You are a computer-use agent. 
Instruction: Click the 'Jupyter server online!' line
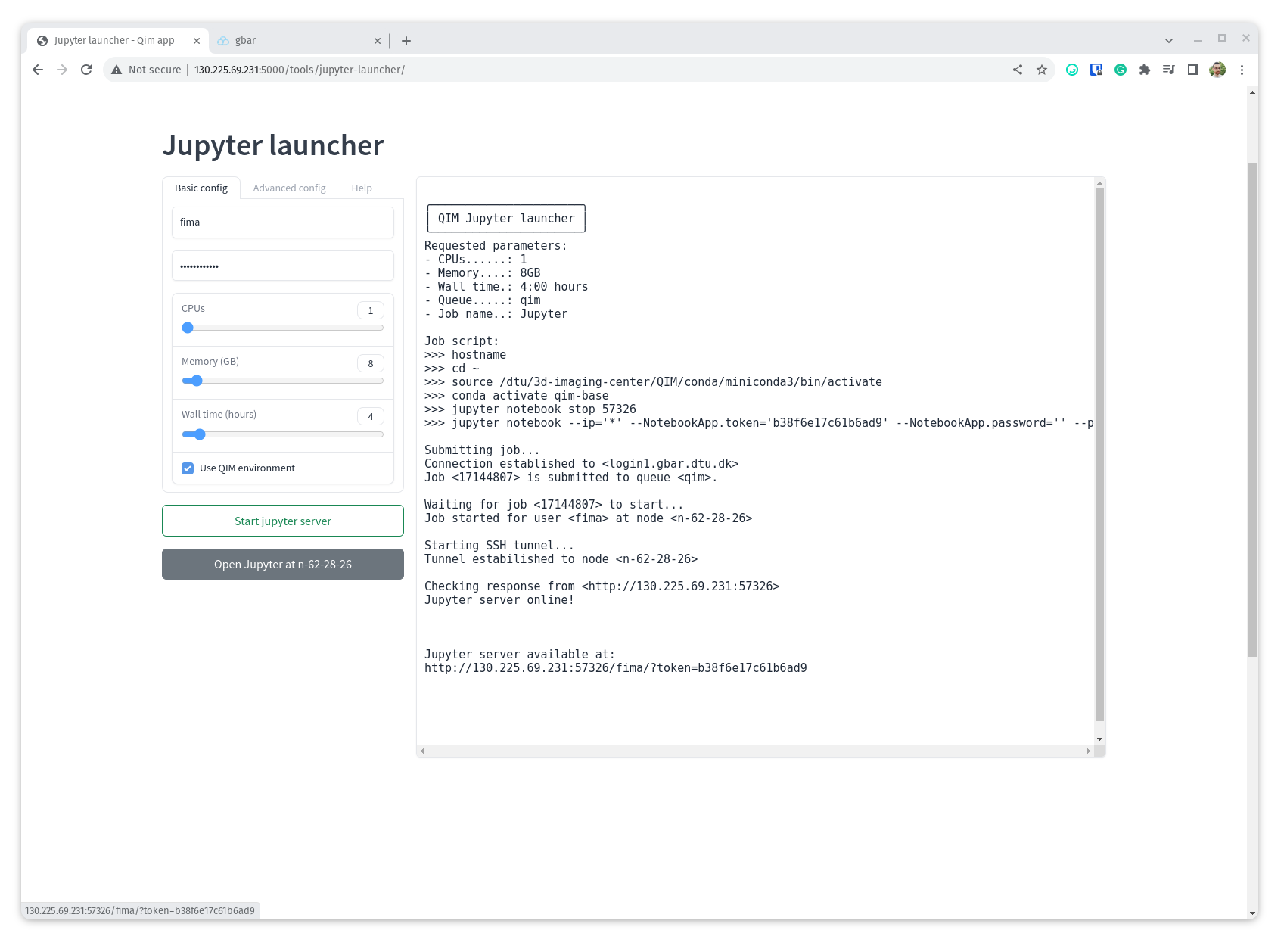click(499, 600)
